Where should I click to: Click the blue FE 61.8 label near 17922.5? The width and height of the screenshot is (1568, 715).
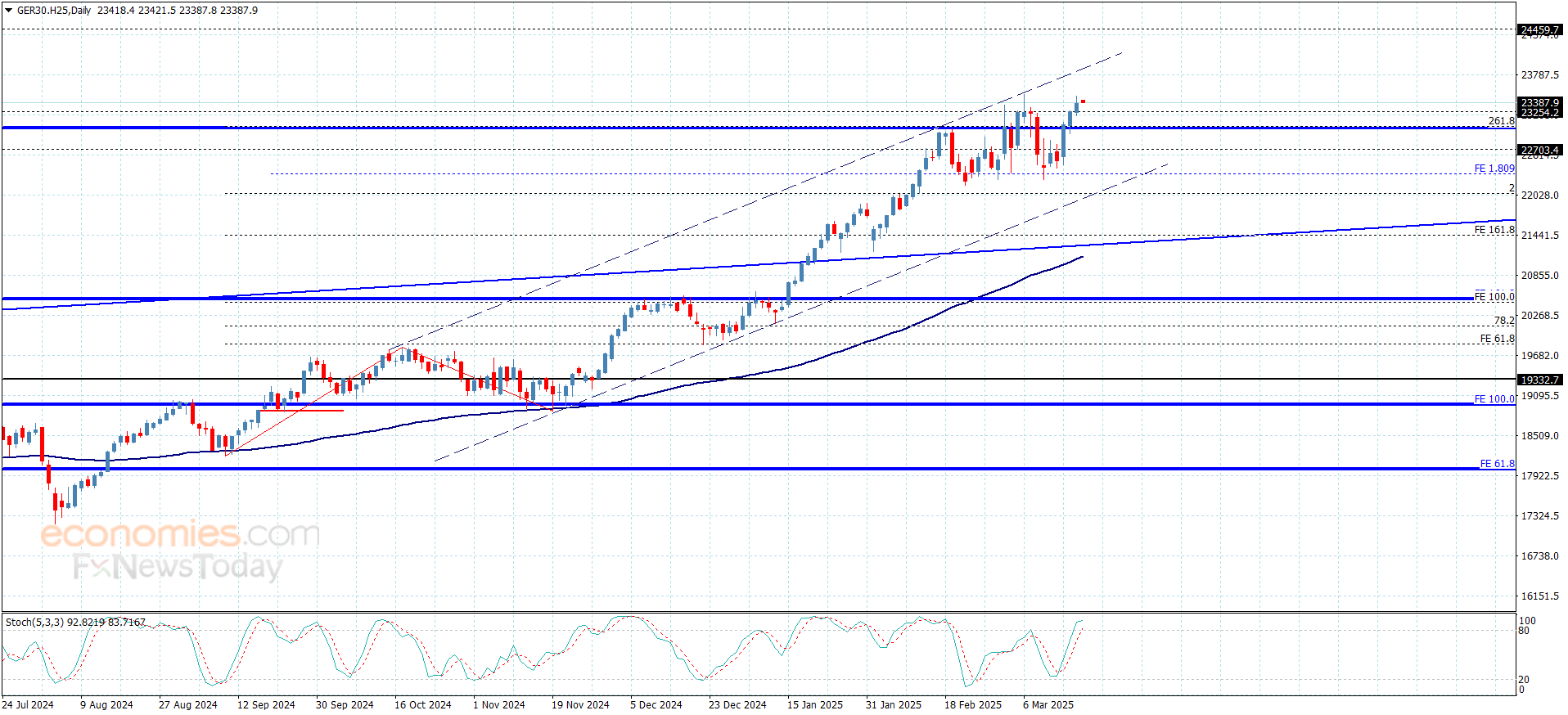[x=1497, y=464]
